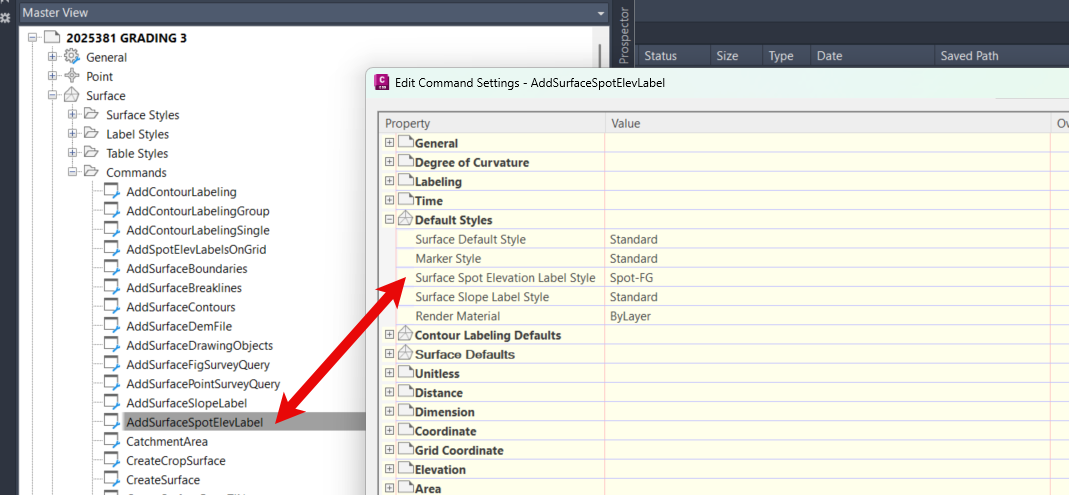
Task: Sort by the Status column header
Action: 674,56
